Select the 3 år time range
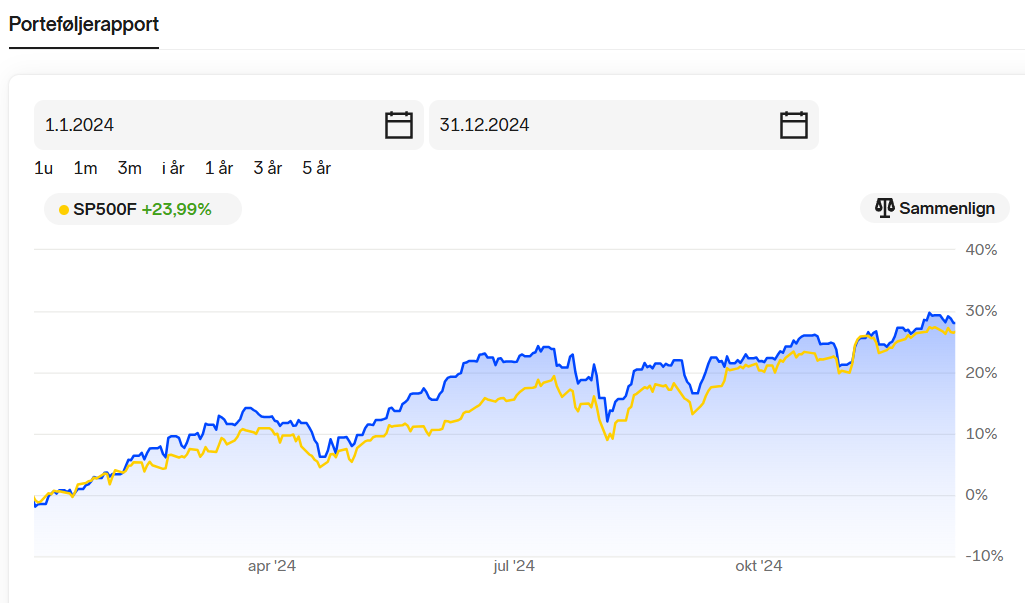The image size is (1025, 603). [x=268, y=169]
